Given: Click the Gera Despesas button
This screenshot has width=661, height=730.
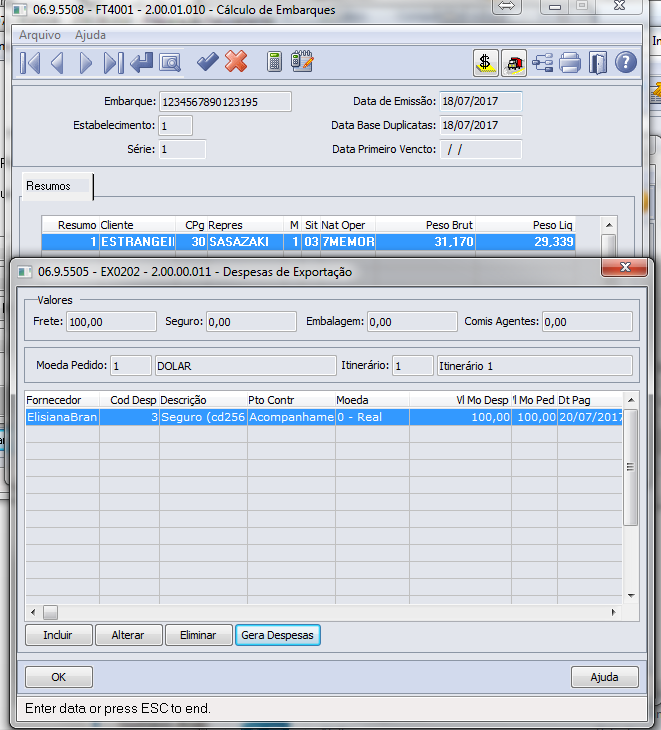Looking at the screenshot, I should [x=277, y=635].
